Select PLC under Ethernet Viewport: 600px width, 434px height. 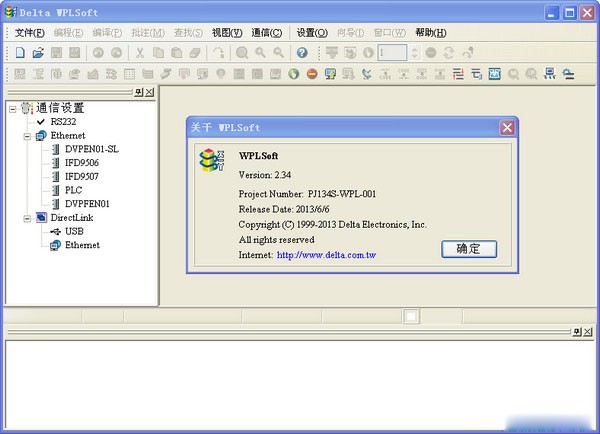click(73, 190)
